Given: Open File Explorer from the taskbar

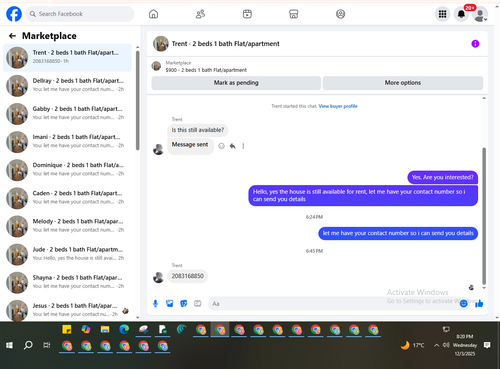Looking at the screenshot, I should pos(105,330).
